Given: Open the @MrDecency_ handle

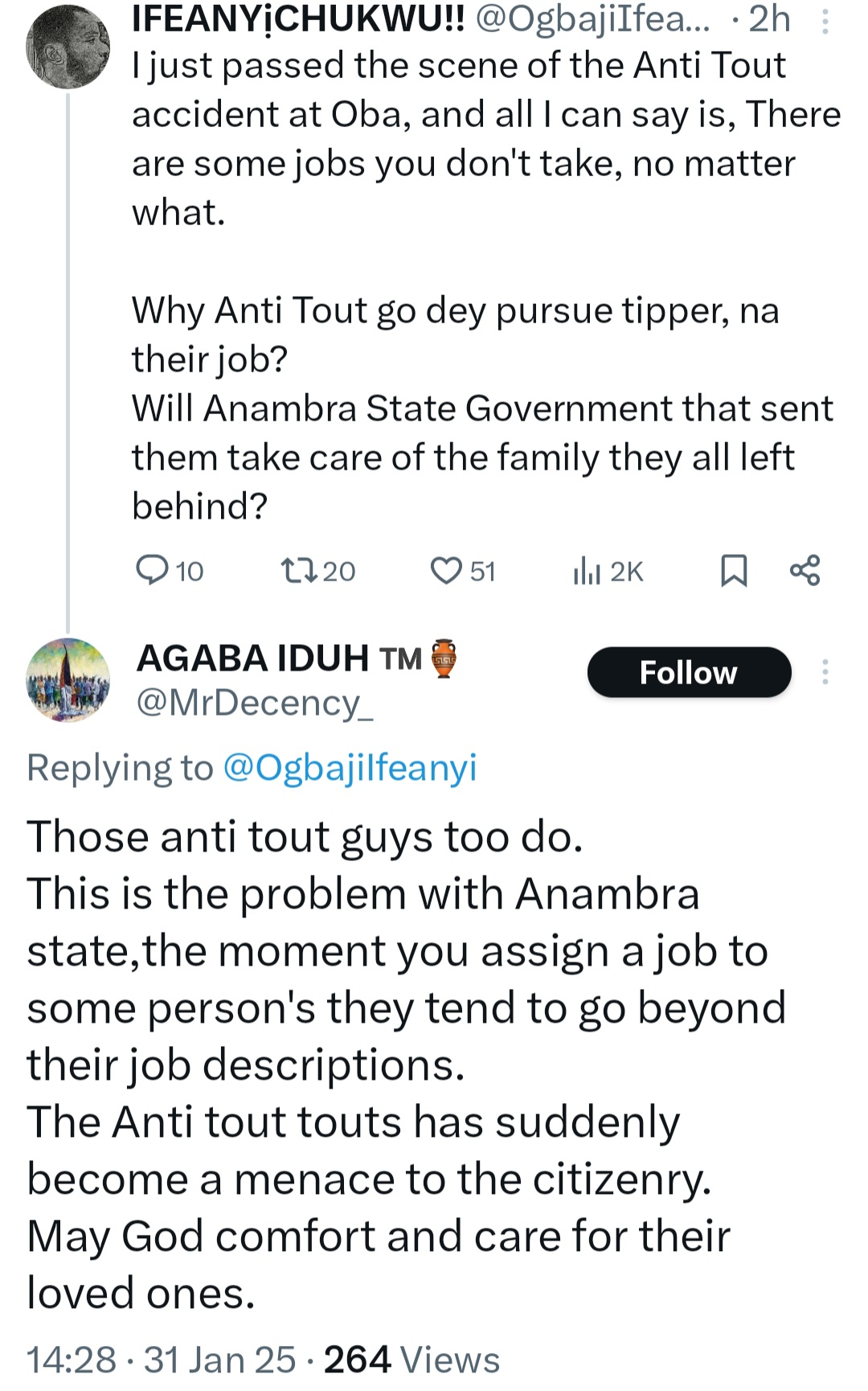Looking at the screenshot, I should coord(255,704).
